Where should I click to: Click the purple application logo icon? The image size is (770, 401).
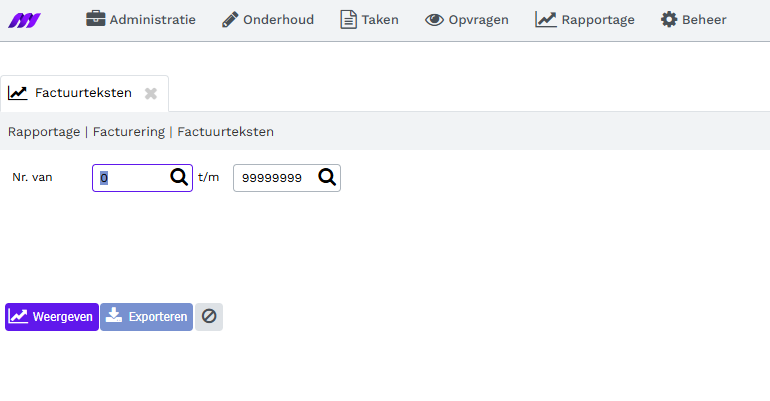pyautogui.click(x=24, y=20)
